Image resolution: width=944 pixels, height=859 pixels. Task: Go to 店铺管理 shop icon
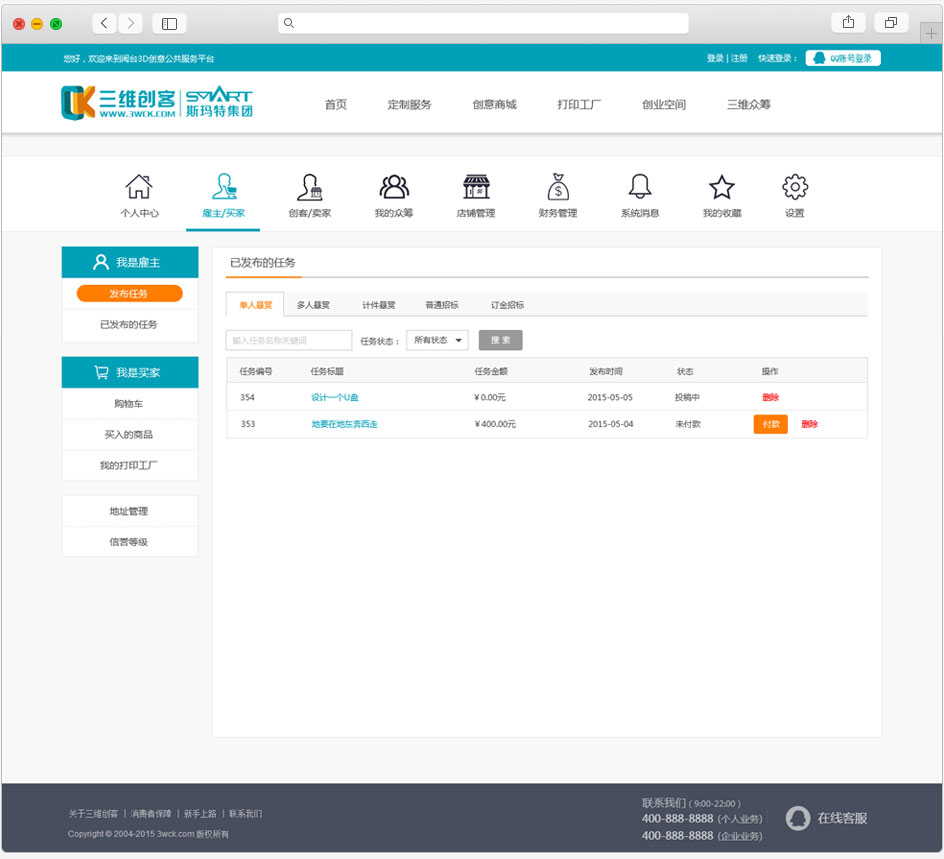(x=476, y=188)
